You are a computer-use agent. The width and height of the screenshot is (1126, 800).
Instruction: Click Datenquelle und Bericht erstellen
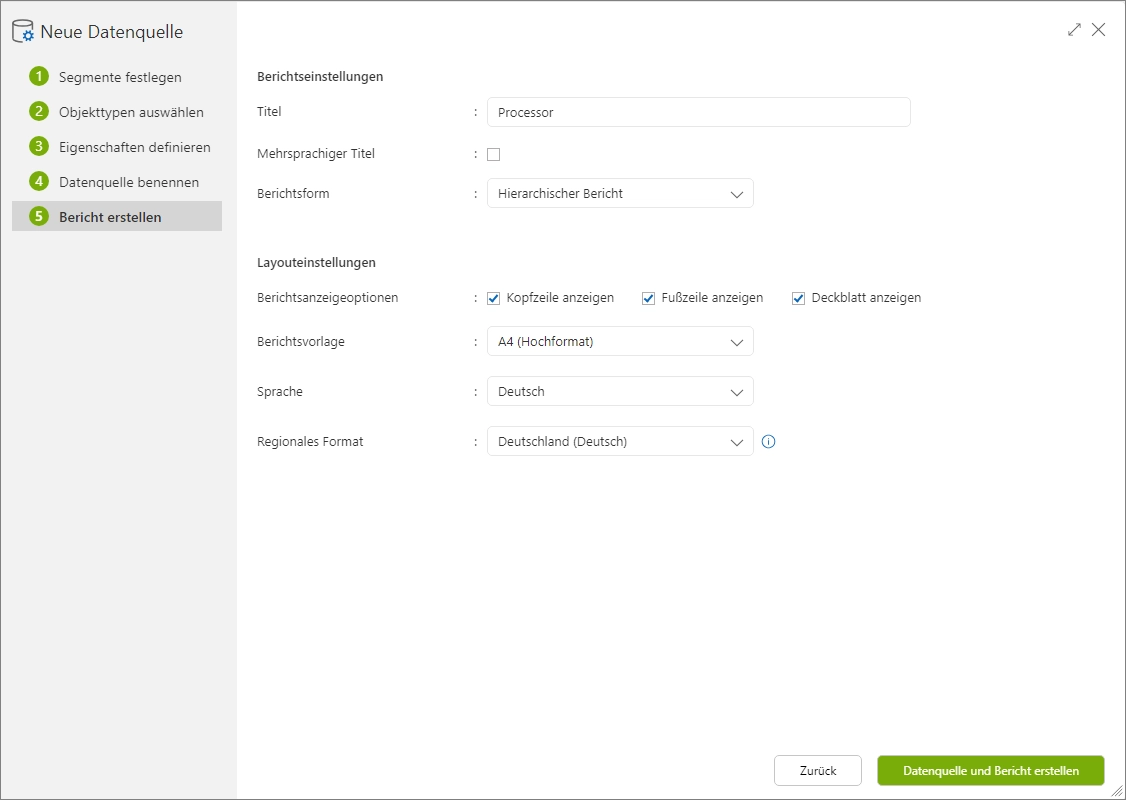pyautogui.click(x=990, y=770)
